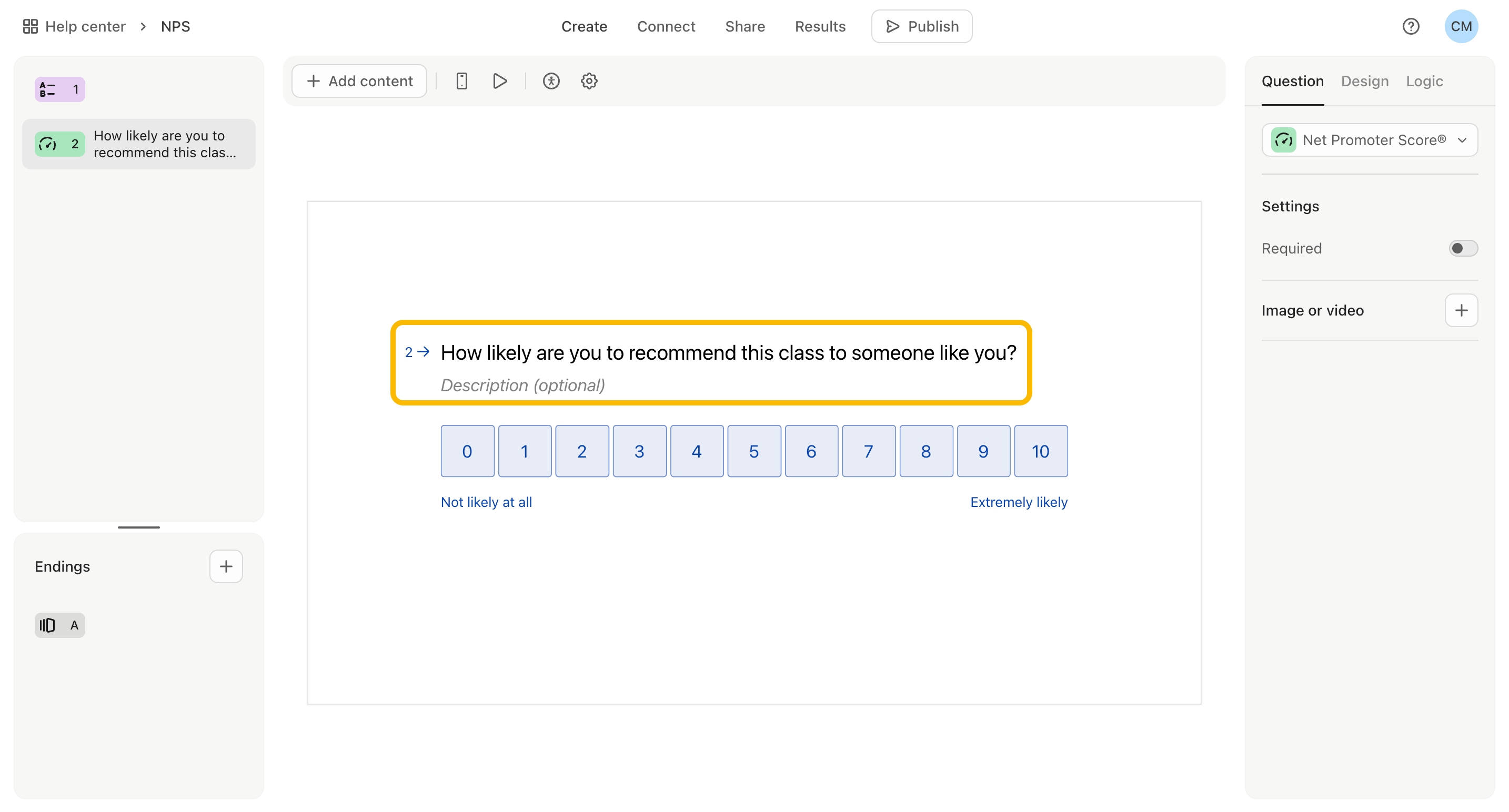Edit the question title text
The image size is (1509, 812).
point(728,352)
